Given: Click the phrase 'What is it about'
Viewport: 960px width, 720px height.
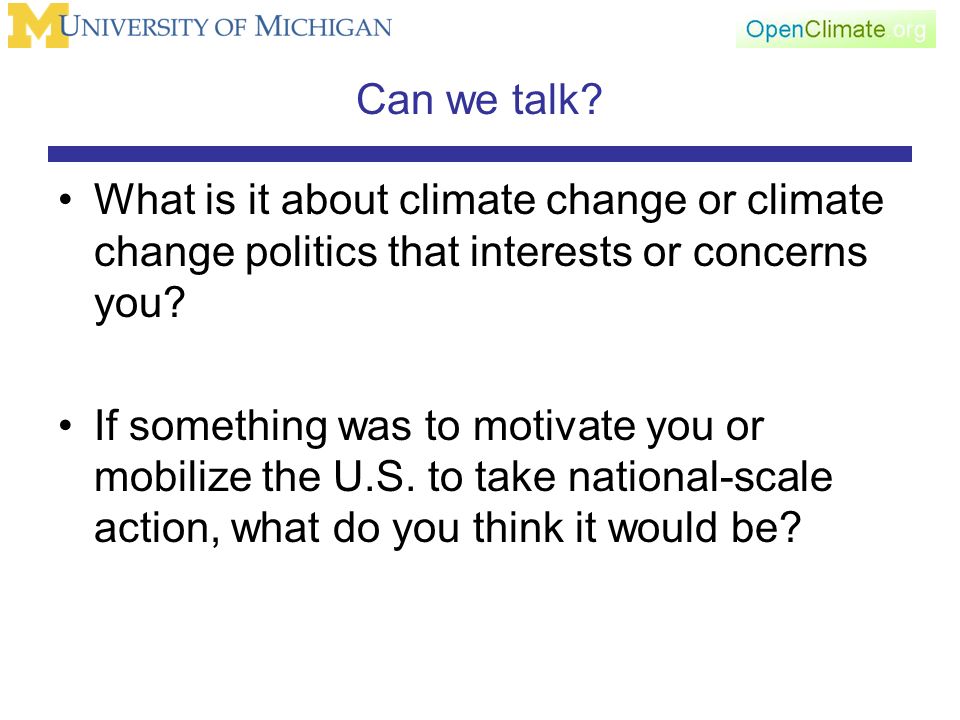Looking at the screenshot, I should tap(241, 200).
